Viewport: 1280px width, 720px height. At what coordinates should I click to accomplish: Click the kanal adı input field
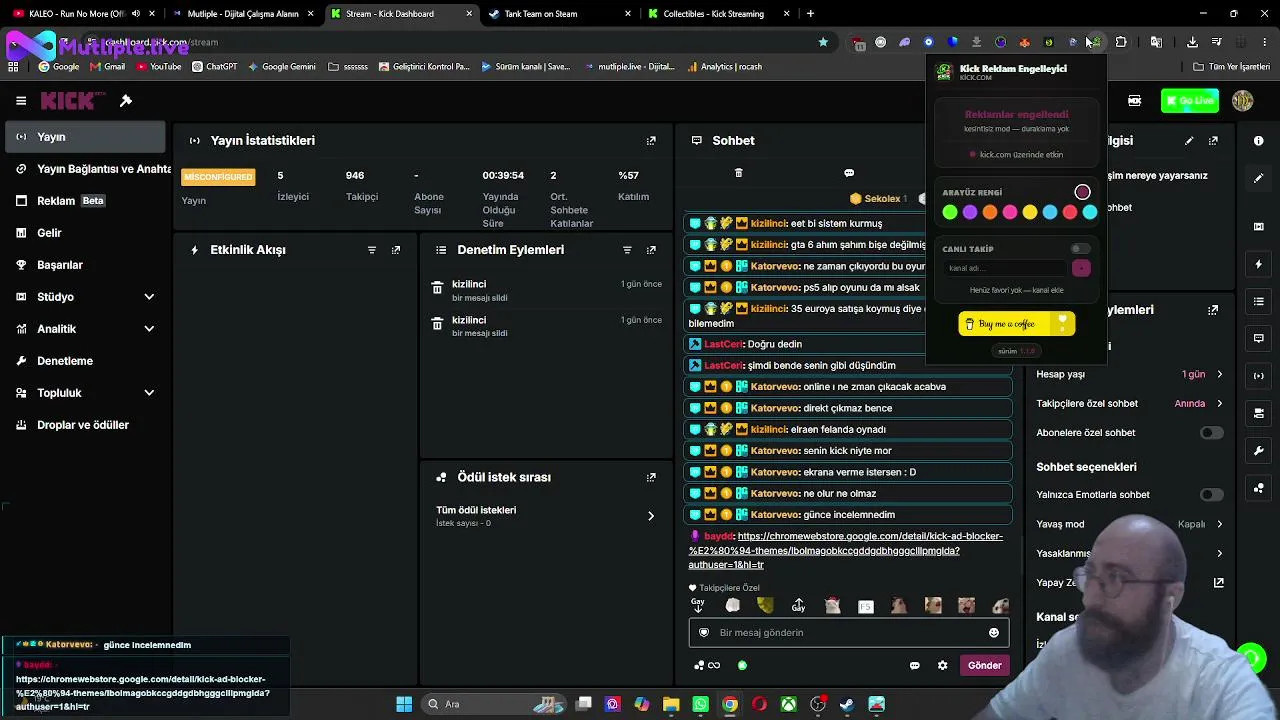click(x=1005, y=268)
